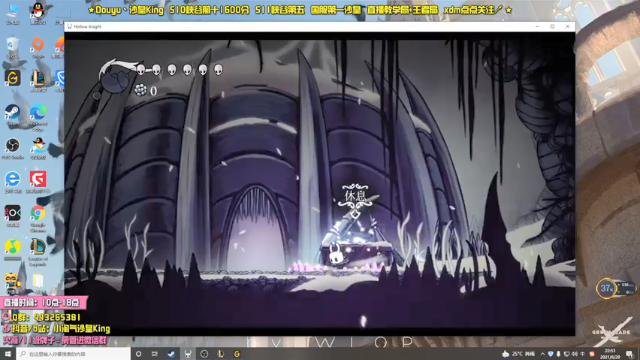The image size is (640, 360).
Task: Open Task View from the taskbar
Action: tap(155, 354)
